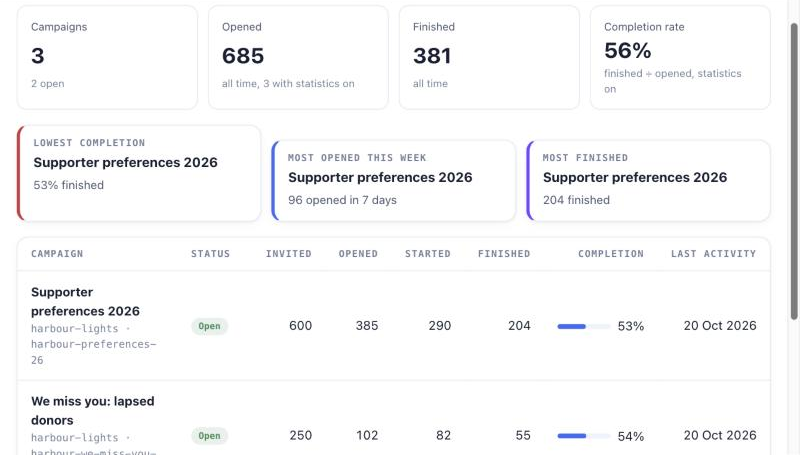800x455 pixels.
Task: Click the '2 open' campaigns subtext
Action: coord(47,83)
